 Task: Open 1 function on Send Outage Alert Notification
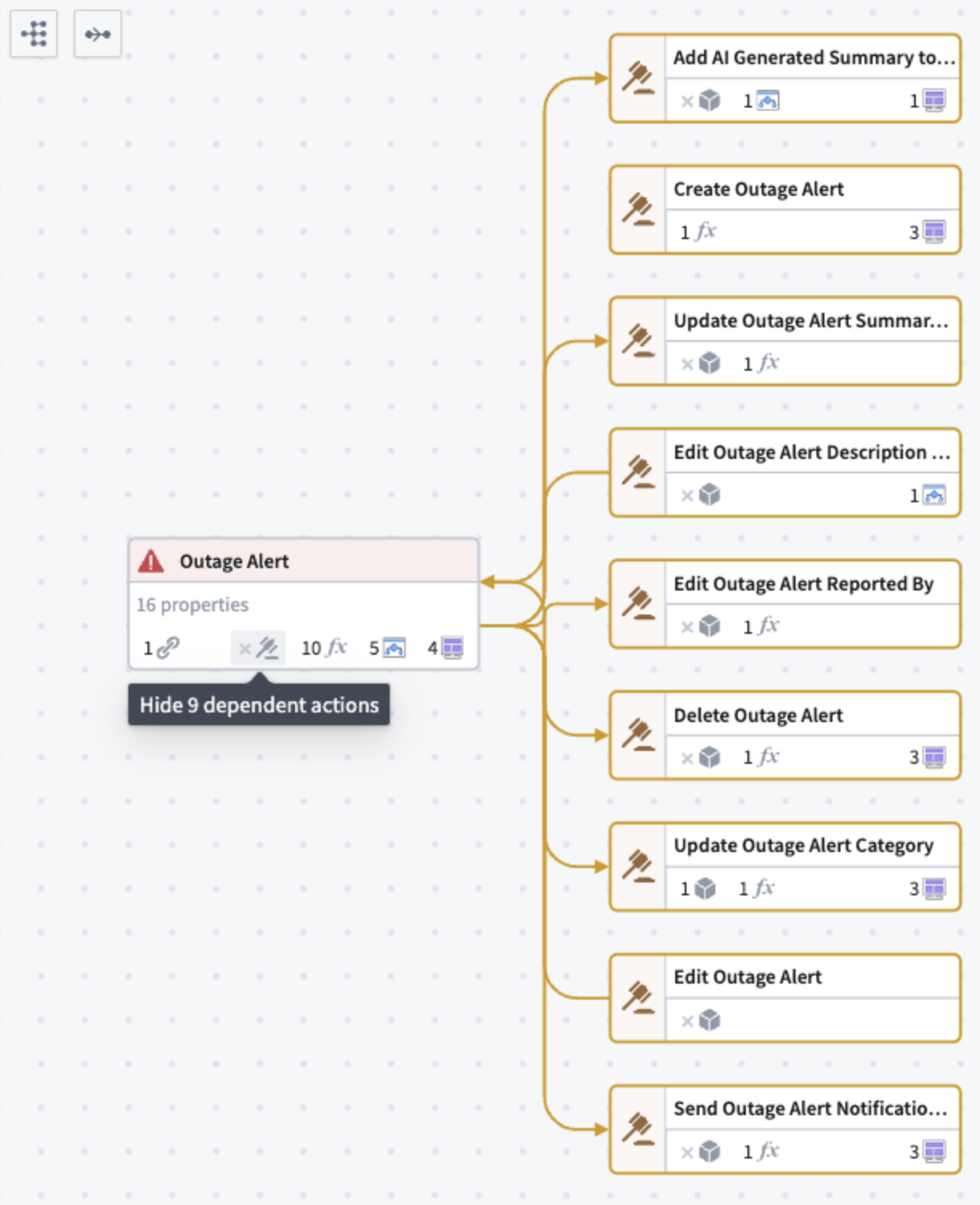tap(760, 1152)
